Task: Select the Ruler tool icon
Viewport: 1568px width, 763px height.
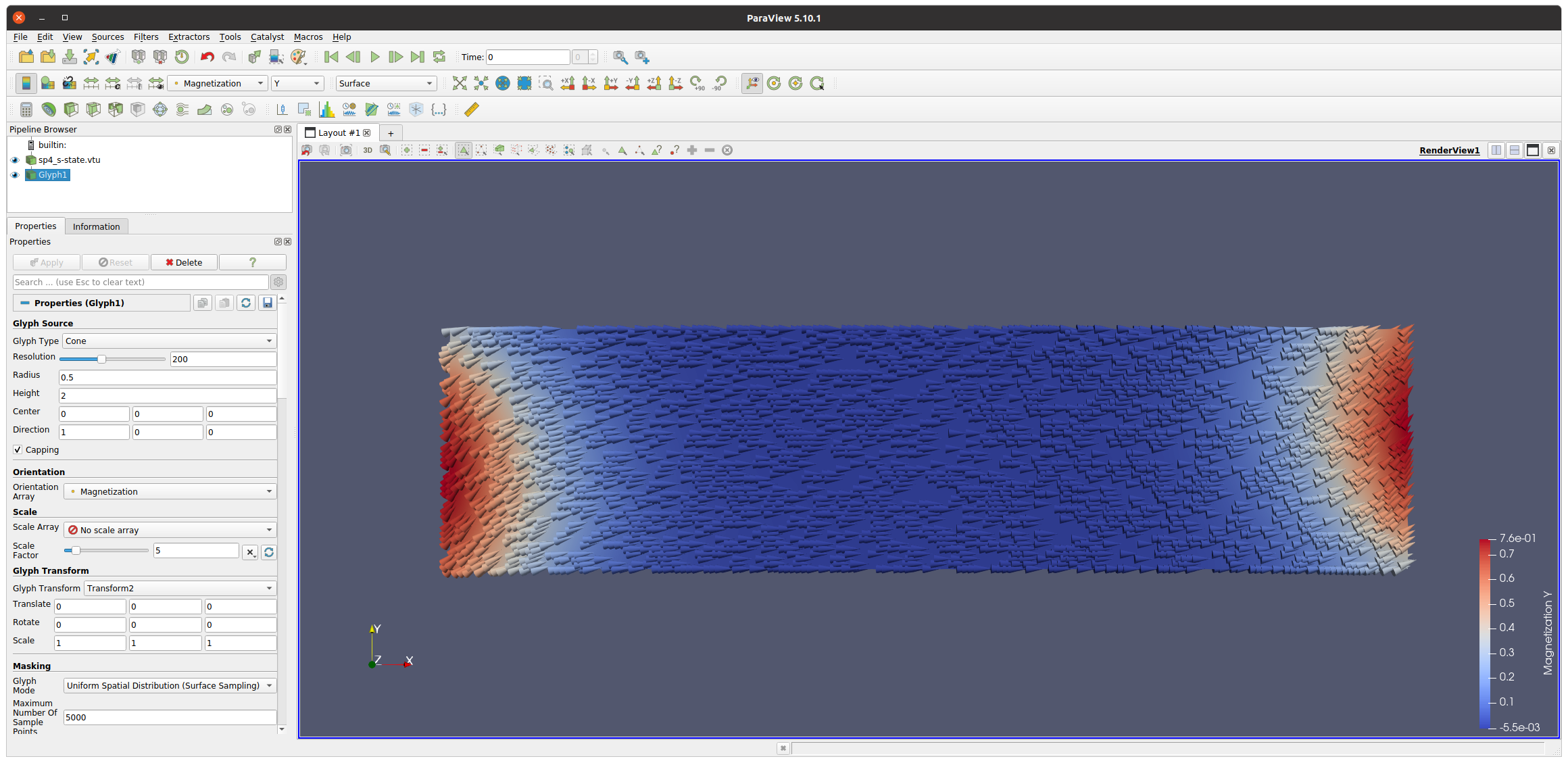Action: (x=472, y=109)
